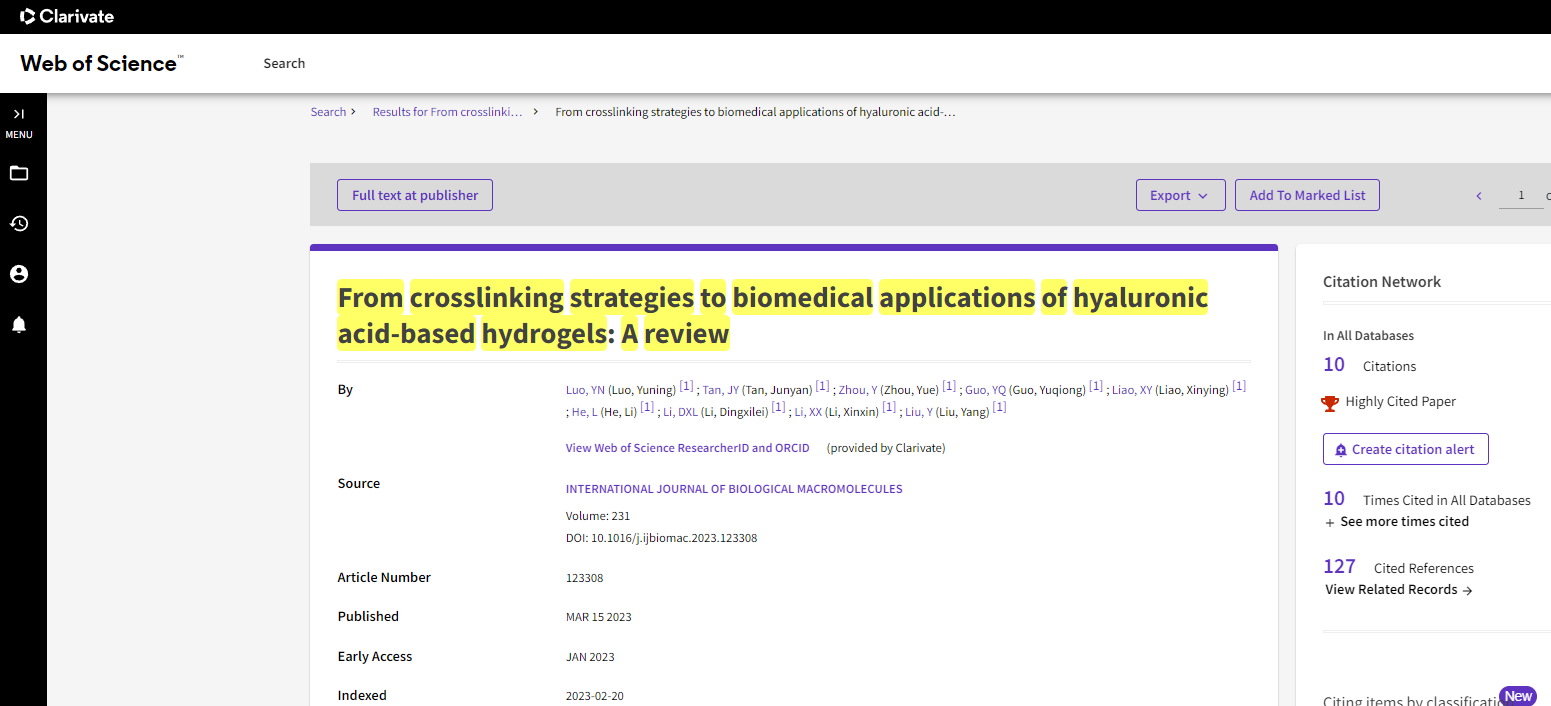Click Create citation alert button
Viewport: 1551px width, 706px height.
point(1405,449)
